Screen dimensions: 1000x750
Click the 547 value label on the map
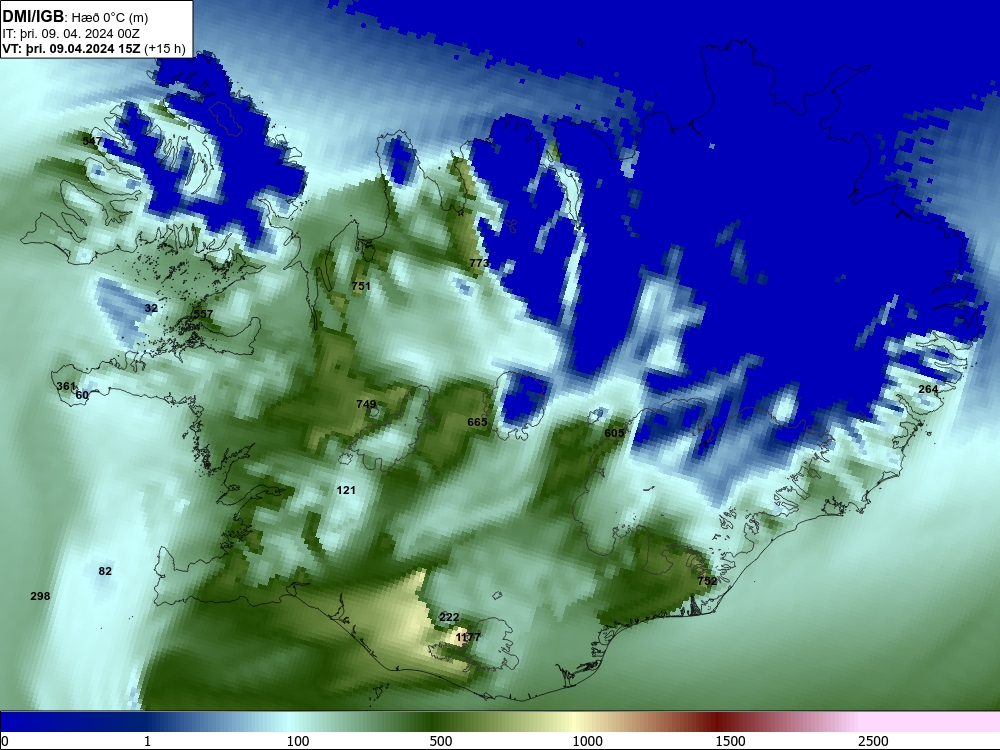pyautogui.click(x=92, y=141)
